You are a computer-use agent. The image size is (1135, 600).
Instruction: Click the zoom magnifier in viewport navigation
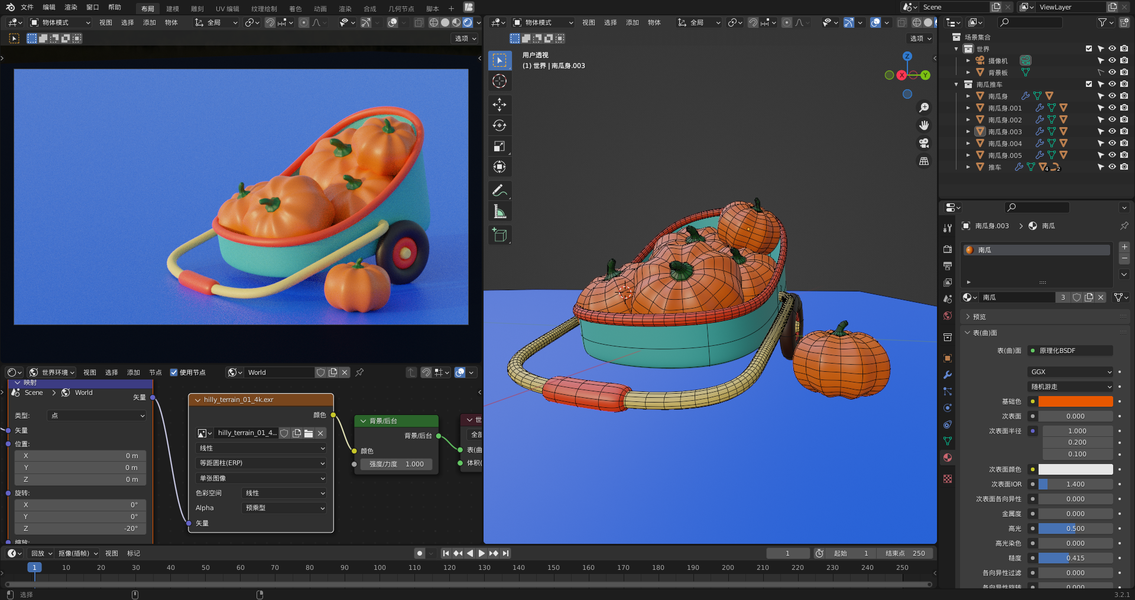point(924,108)
